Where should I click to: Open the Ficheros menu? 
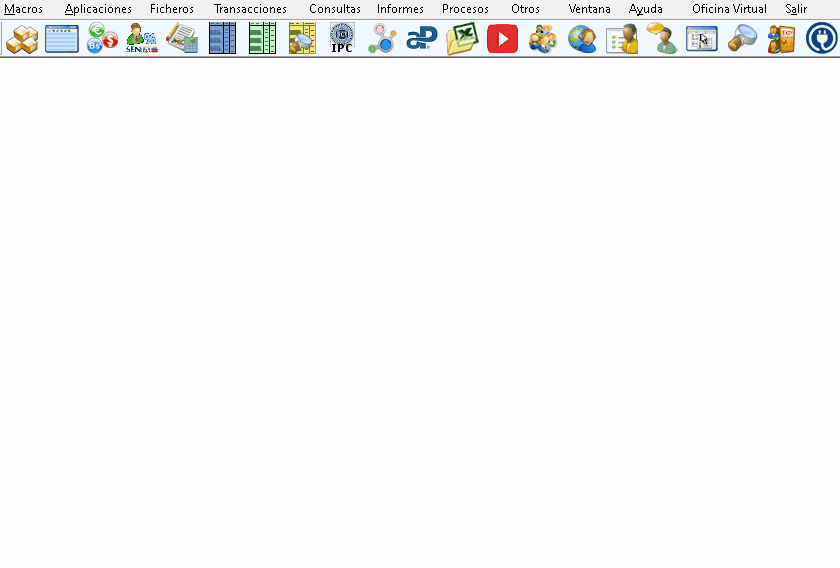172,9
